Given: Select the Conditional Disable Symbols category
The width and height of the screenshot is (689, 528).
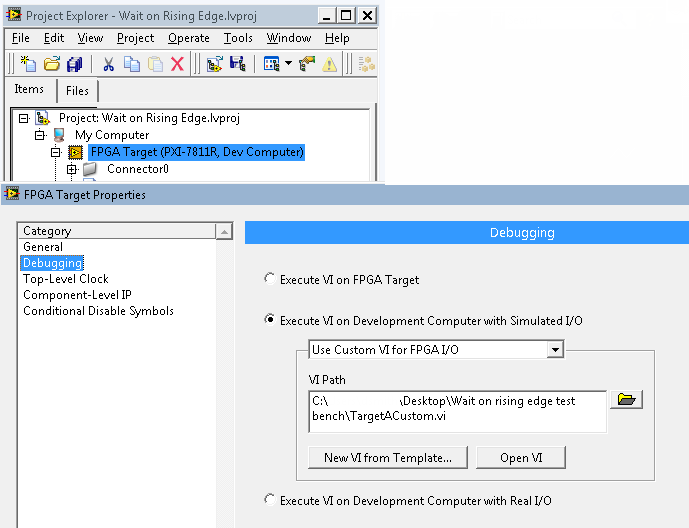Looking at the screenshot, I should (x=98, y=311).
